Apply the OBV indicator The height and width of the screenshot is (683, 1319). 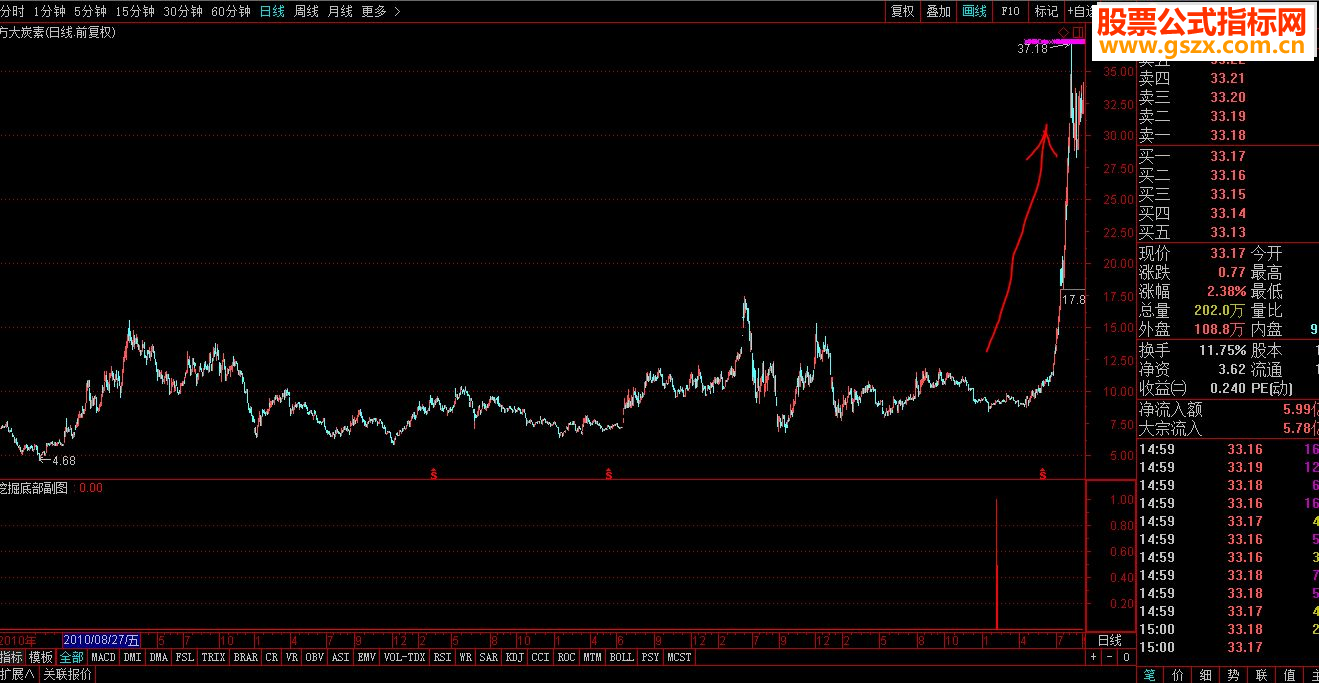(x=315, y=657)
